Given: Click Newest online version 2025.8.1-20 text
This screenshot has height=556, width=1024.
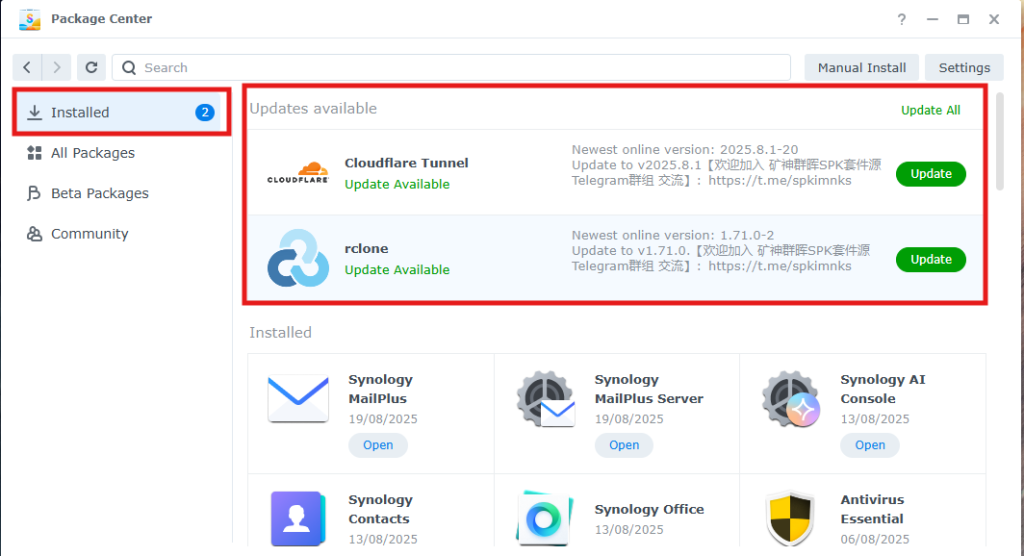Looking at the screenshot, I should click(x=684, y=150).
